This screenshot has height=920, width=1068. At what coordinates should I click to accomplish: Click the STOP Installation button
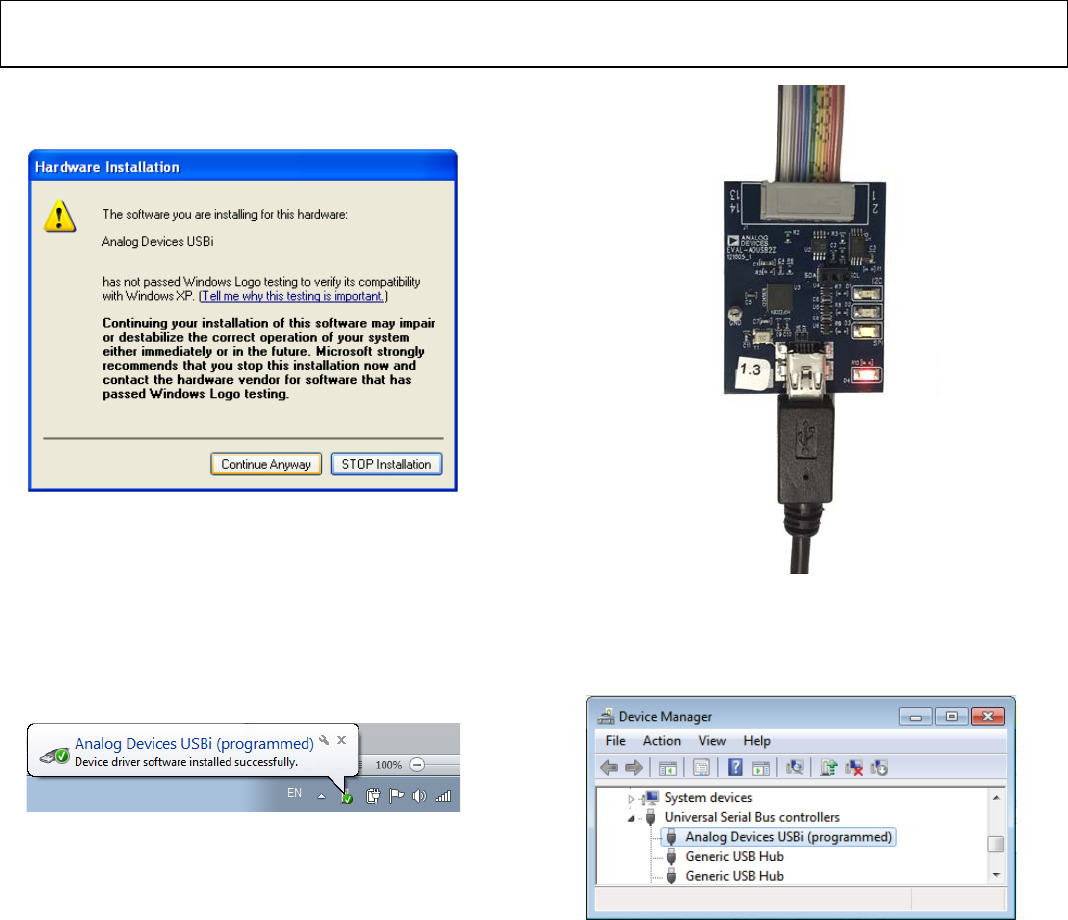coord(386,463)
